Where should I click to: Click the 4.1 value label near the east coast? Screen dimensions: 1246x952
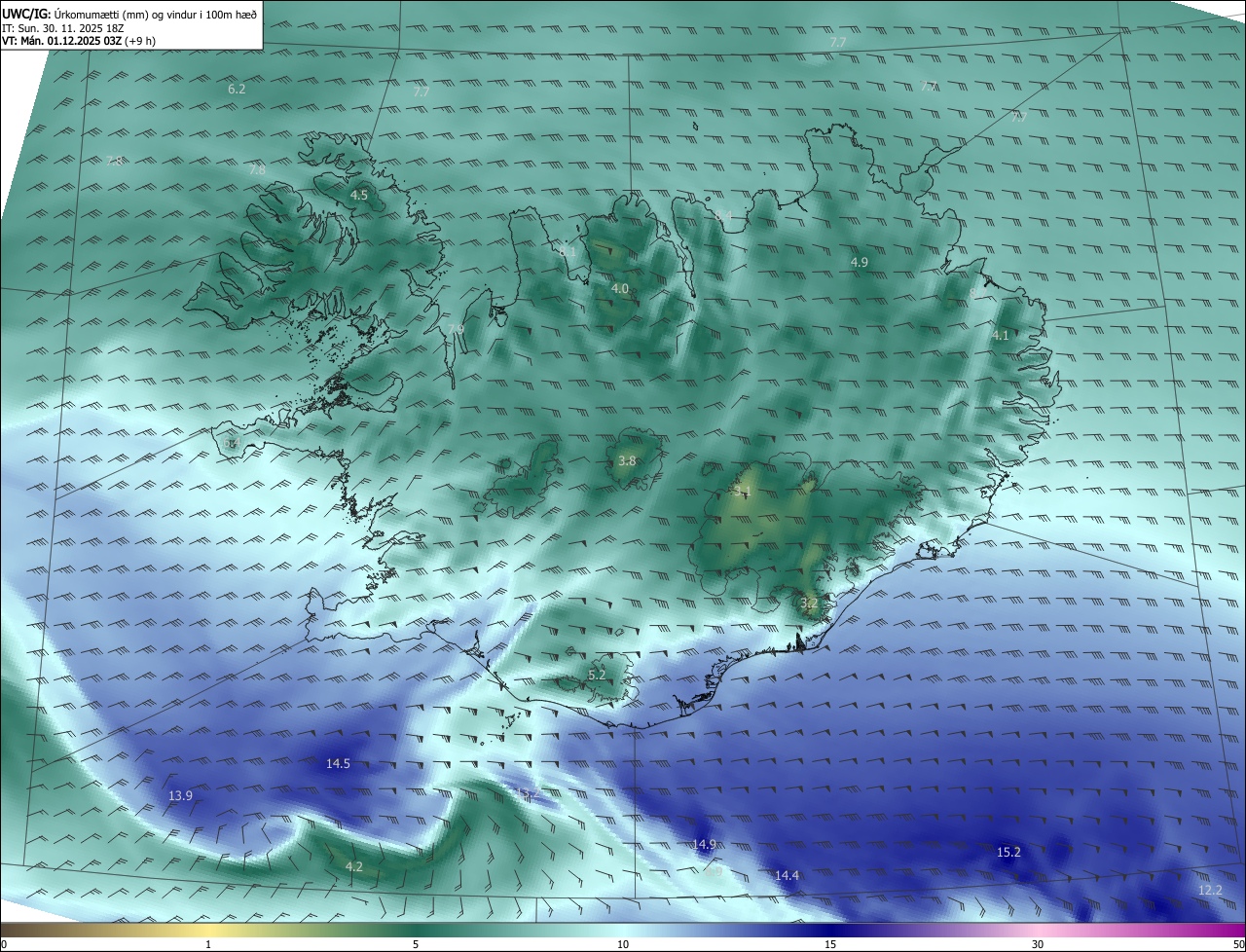1001,335
